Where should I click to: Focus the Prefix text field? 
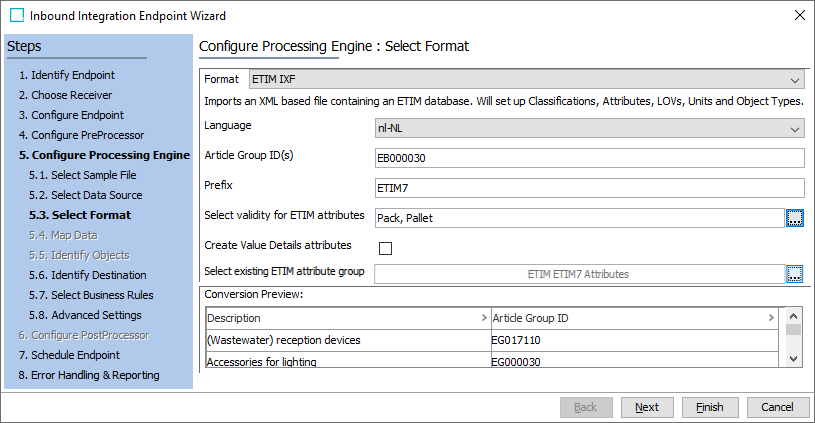[x=590, y=188]
